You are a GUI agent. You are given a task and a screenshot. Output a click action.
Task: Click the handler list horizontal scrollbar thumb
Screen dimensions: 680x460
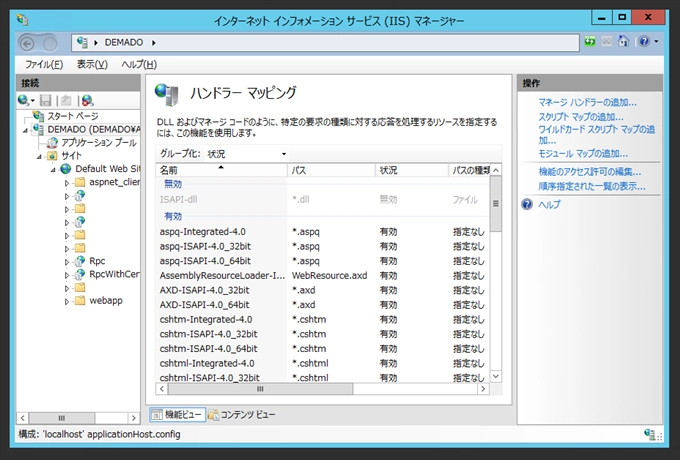pyautogui.click(x=260, y=389)
